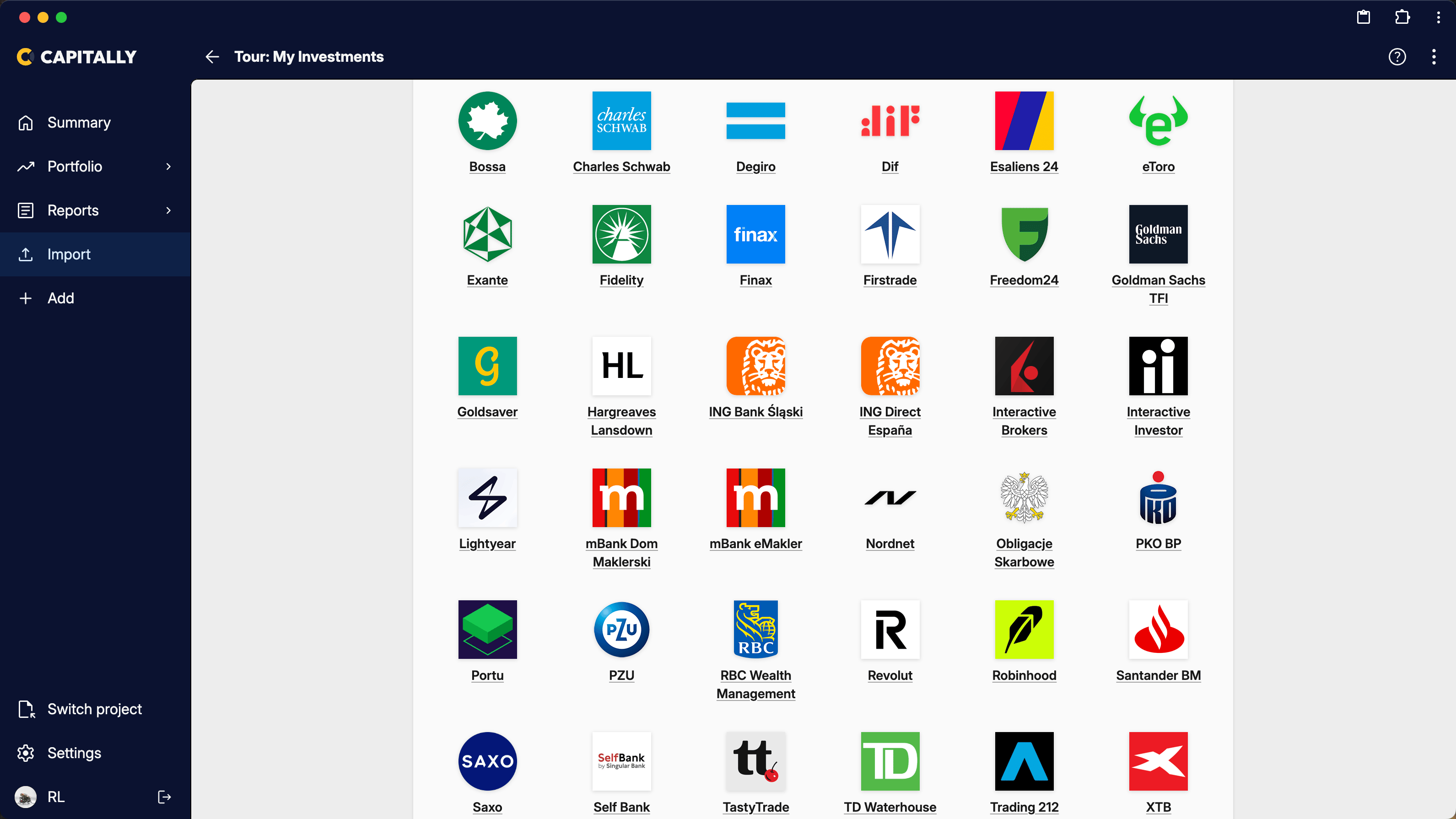Click the Capitally logo
This screenshot has height=819, width=1456.
tap(77, 57)
